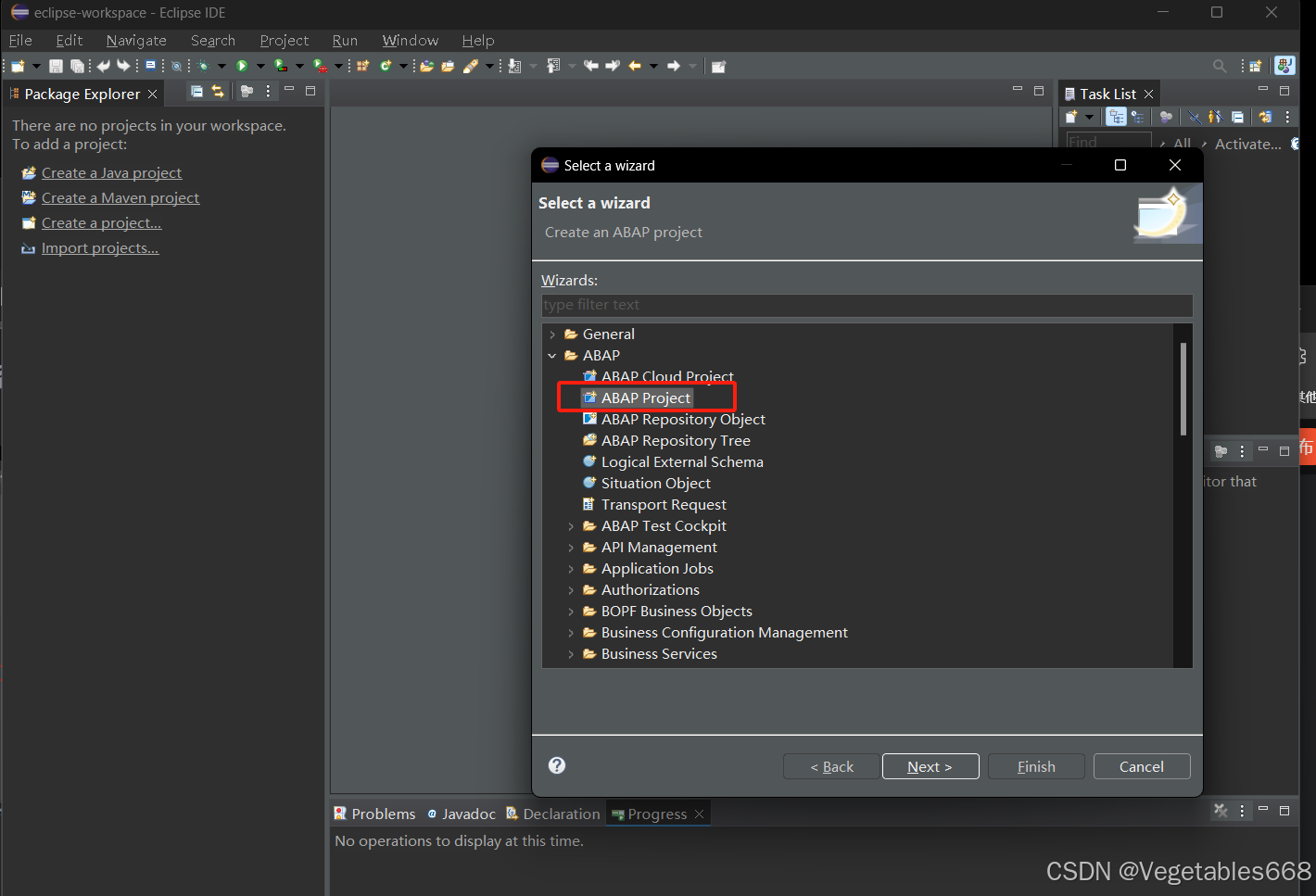The width and height of the screenshot is (1316, 896).
Task: Click the Collapse All icon in Package Explorer
Action: (196, 91)
